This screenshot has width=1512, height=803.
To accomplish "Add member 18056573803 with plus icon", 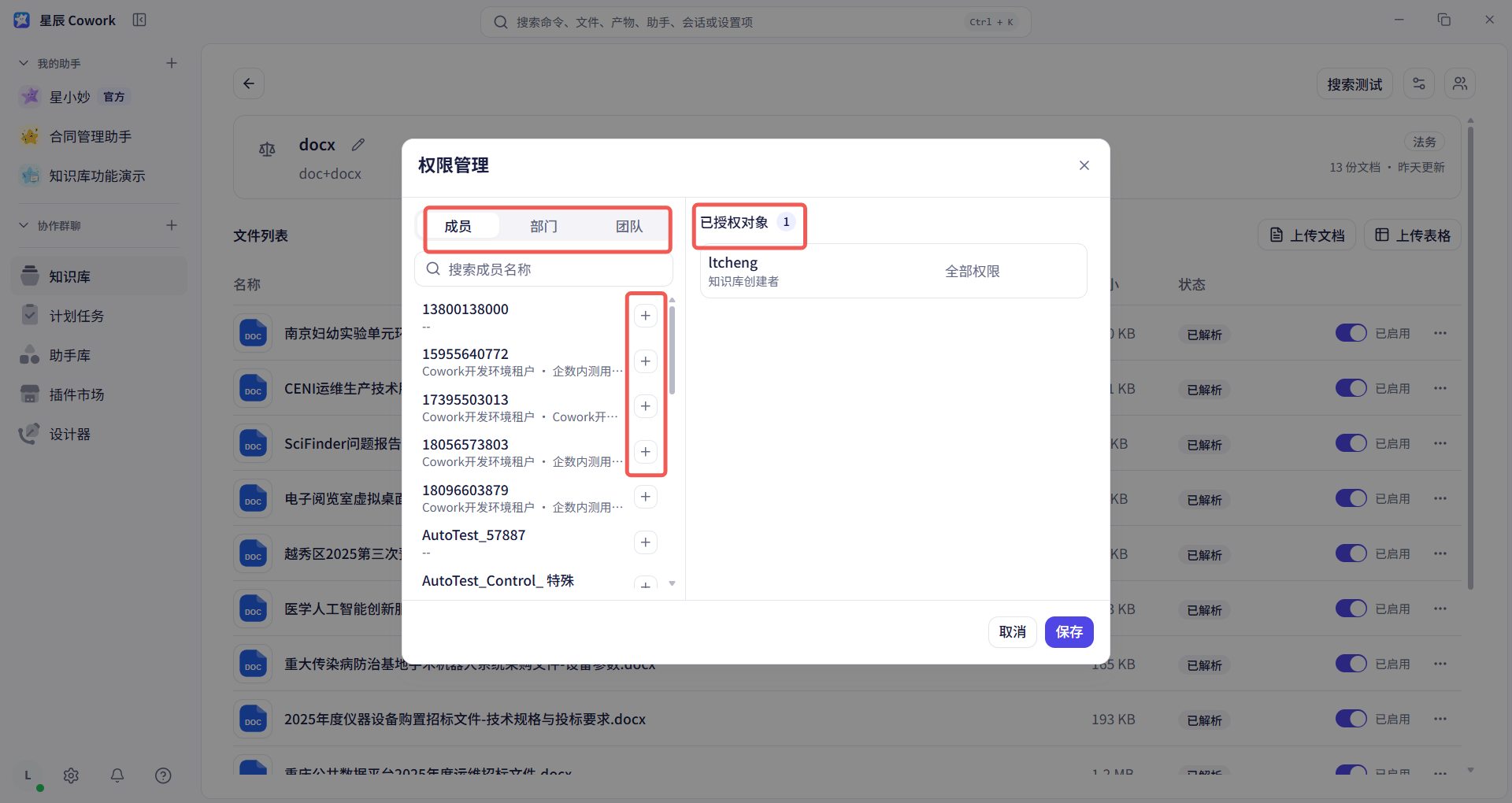I will tap(645, 452).
